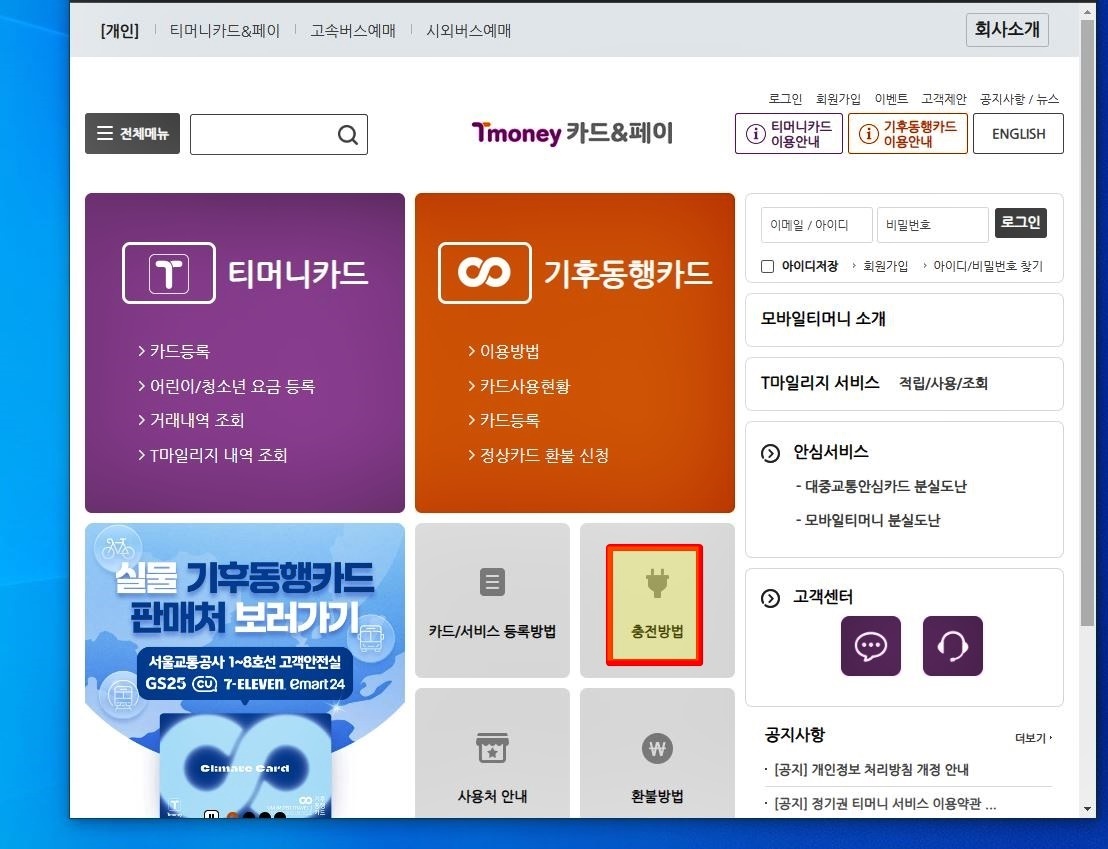Click the page vertical scrollbar thumb
This screenshot has width=1108, height=849.
pyautogui.click(x=1088, y=321)
